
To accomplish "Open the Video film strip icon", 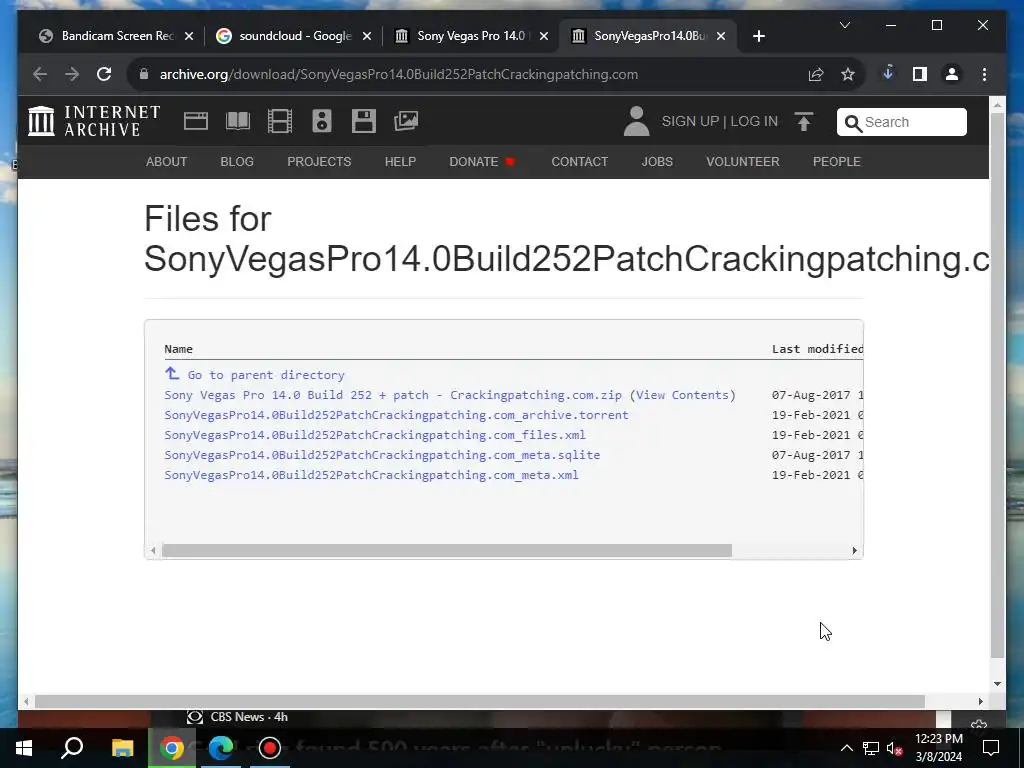I will [280, 121].
